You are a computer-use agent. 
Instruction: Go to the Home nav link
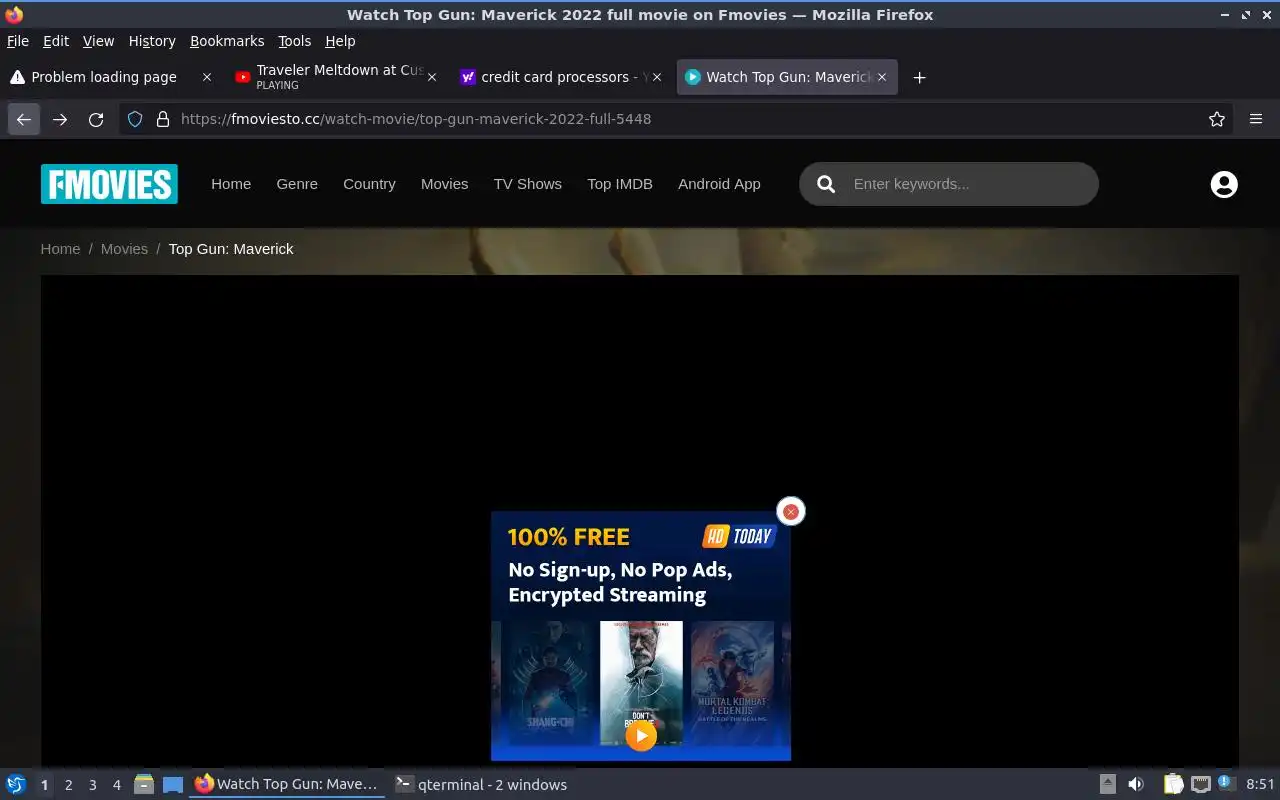[231, 184]
